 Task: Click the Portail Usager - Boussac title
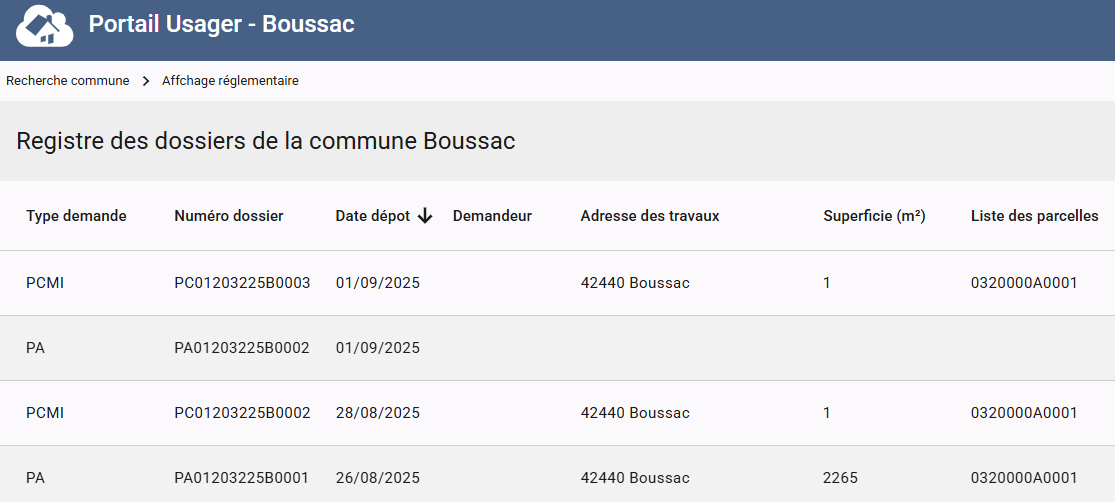[221, 24]
